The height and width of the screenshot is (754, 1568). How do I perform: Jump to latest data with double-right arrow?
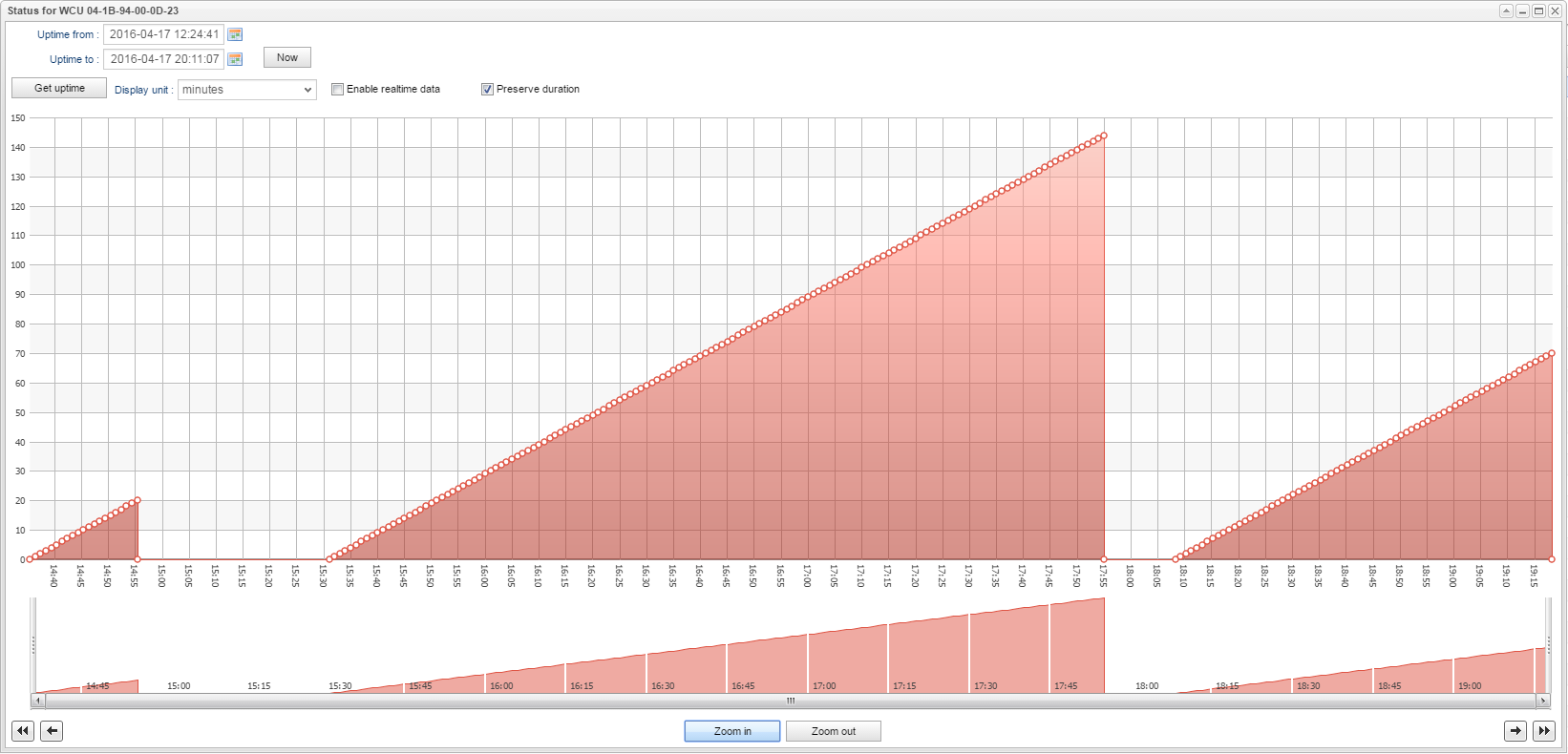(x=1543, y=731)
